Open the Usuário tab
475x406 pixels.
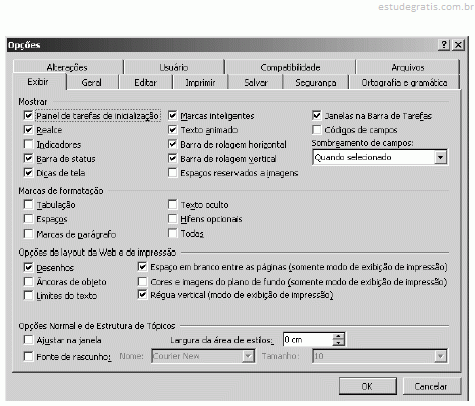(174, 67)
